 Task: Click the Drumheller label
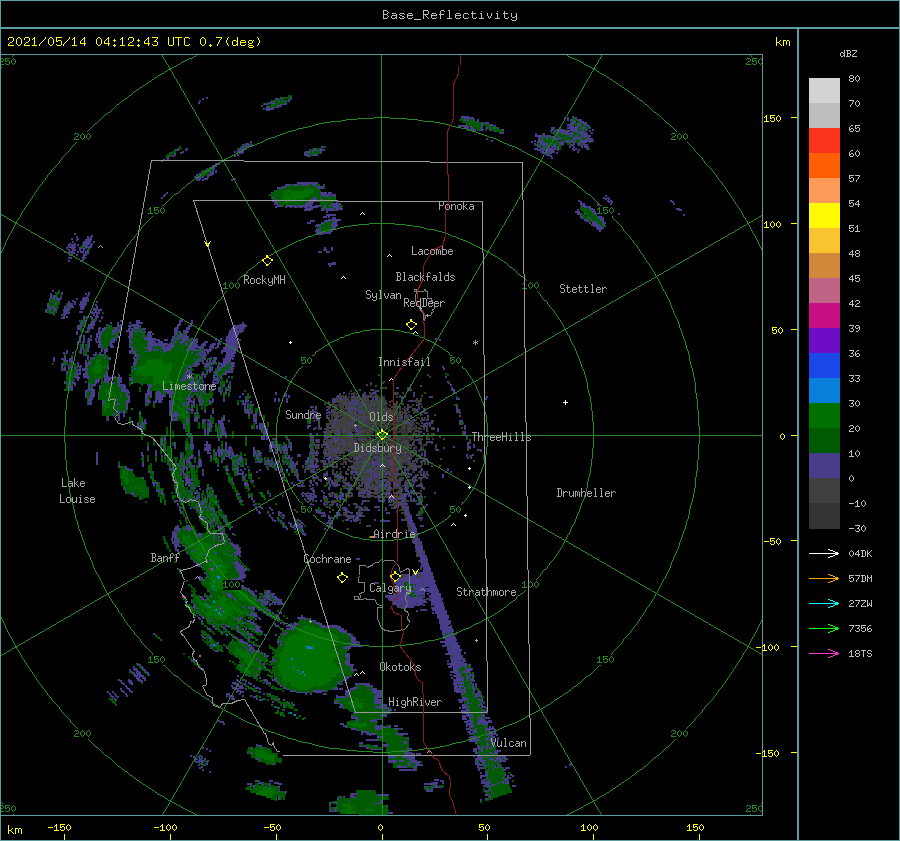(586, 493)
